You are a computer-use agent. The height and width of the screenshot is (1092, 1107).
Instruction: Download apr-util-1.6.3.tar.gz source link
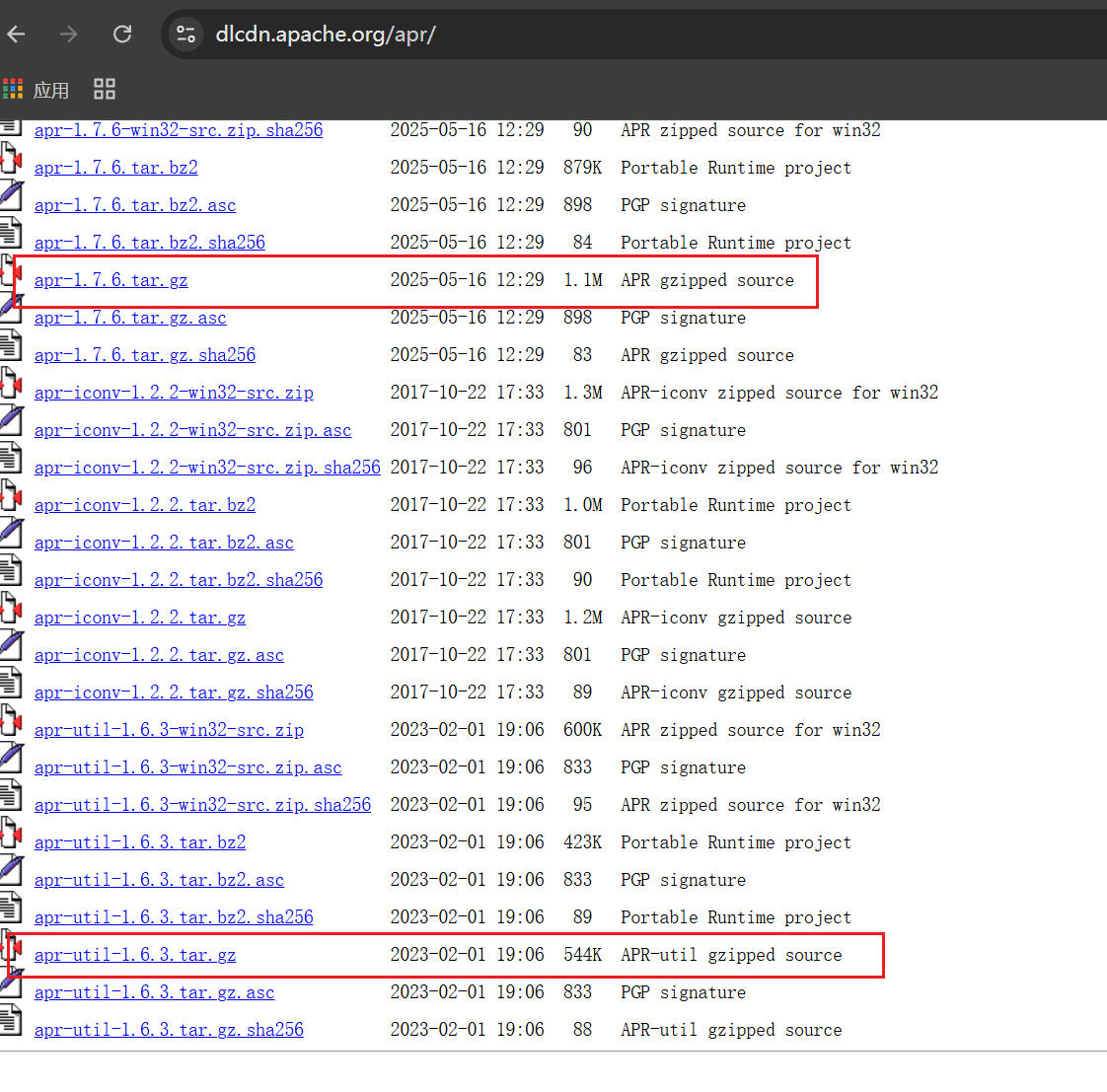135,955
